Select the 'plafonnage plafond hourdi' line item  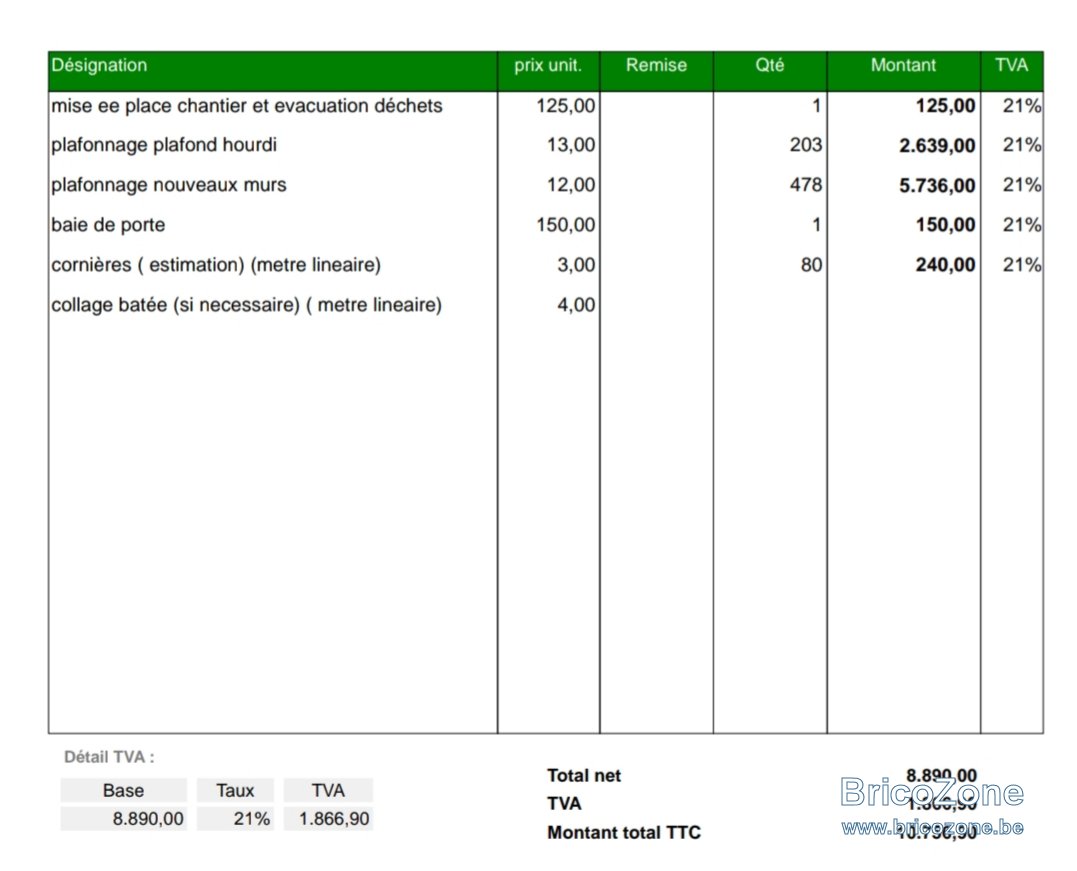coord(164,146)
